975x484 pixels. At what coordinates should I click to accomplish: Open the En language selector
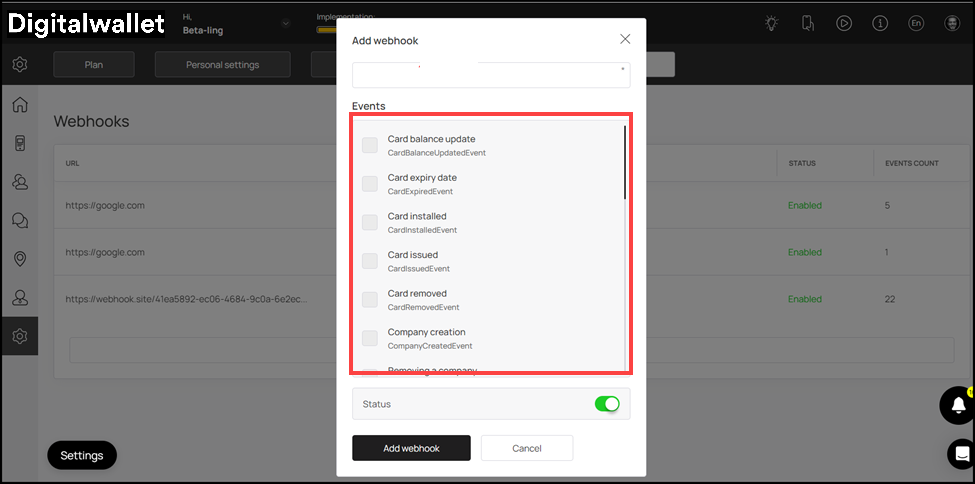coord(916,24)
